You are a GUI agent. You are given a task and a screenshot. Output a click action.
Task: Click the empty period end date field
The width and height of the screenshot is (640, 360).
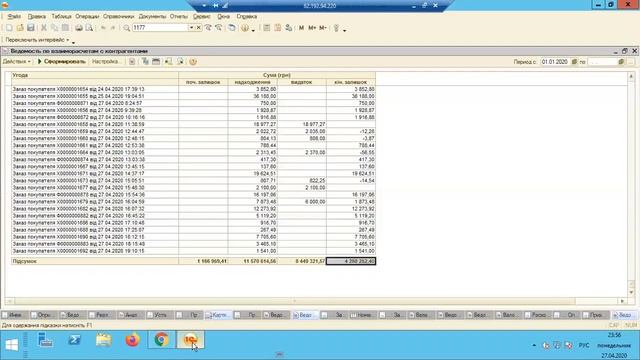pyautogui.click(x=602, y=62)
